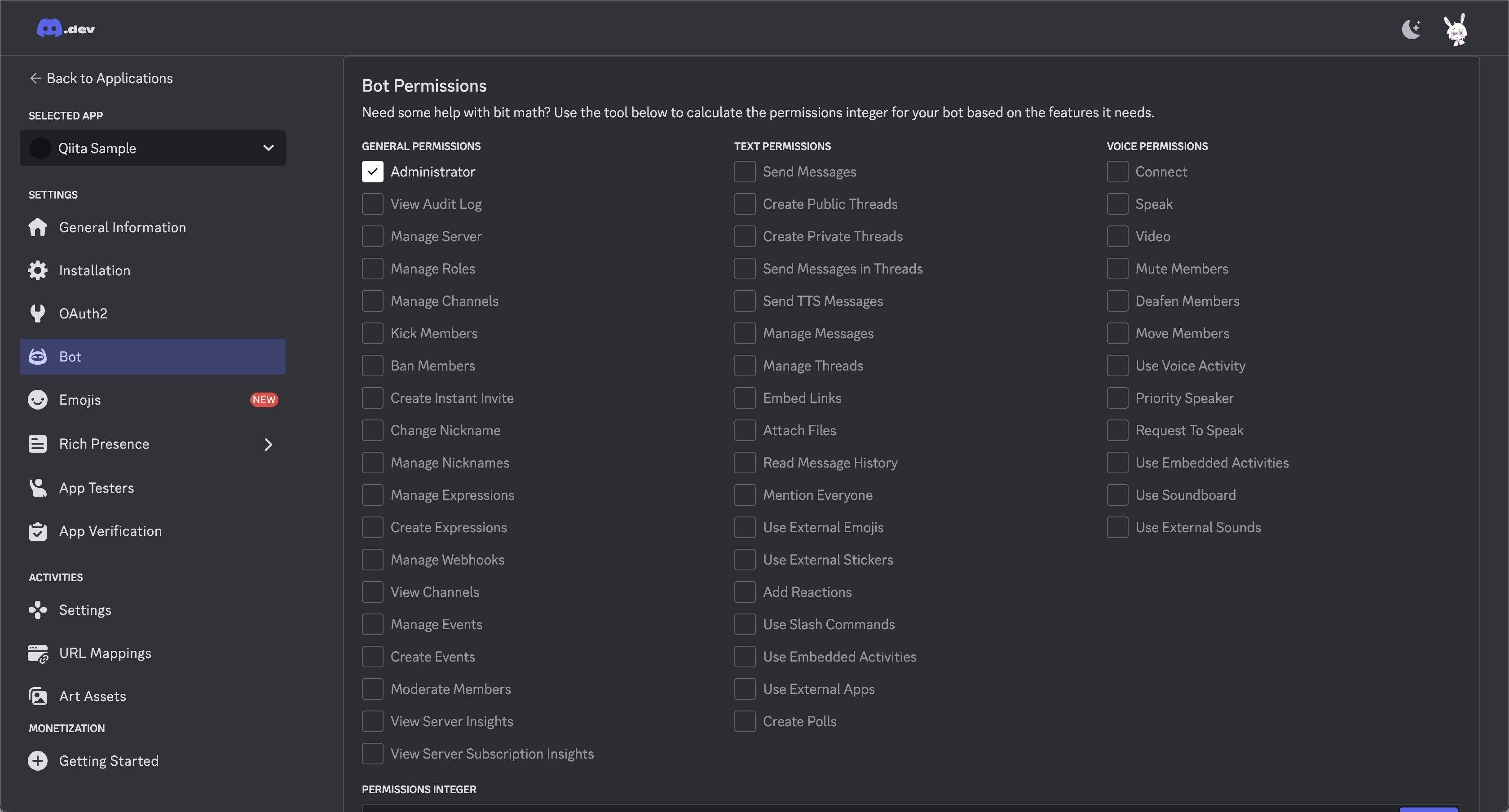Toggle the moon theme icon

pyautogui.click(x=1411, y=29)
